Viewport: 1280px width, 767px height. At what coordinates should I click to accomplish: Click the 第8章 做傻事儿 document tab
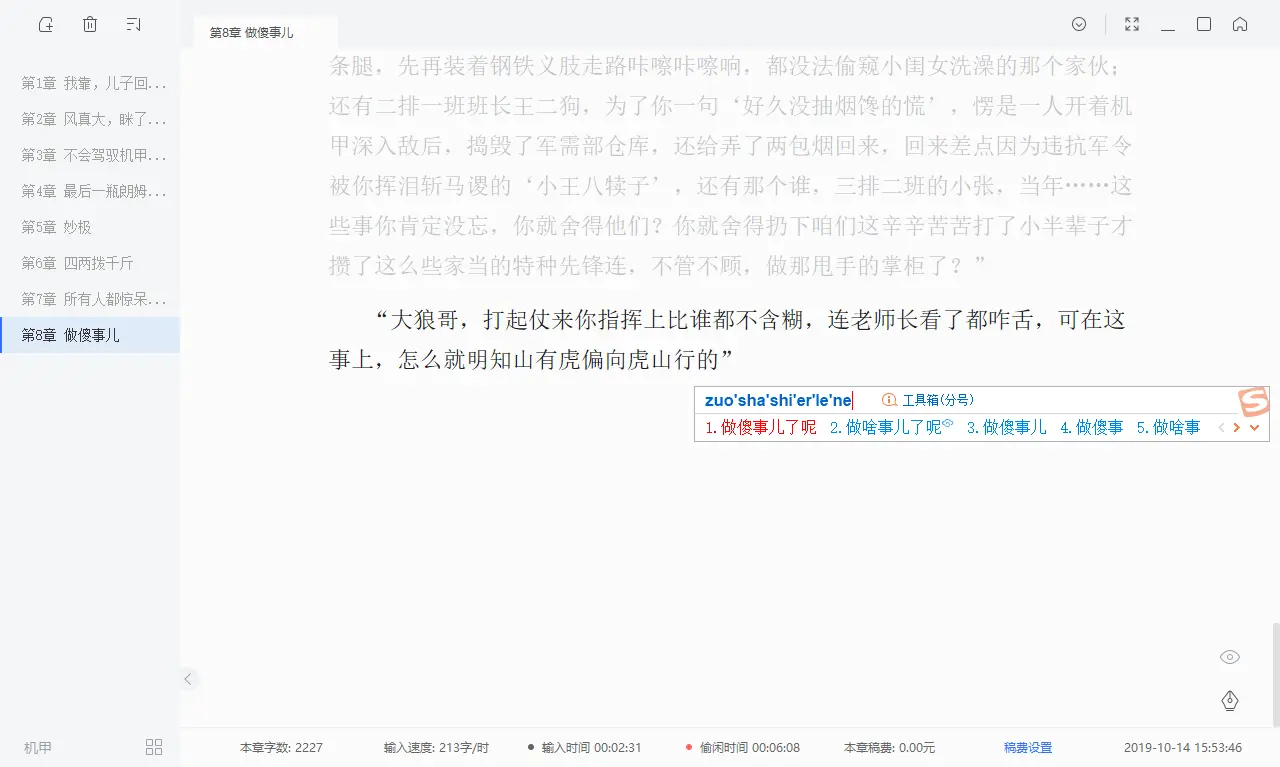pyautogui.click(x=266, y=32)
